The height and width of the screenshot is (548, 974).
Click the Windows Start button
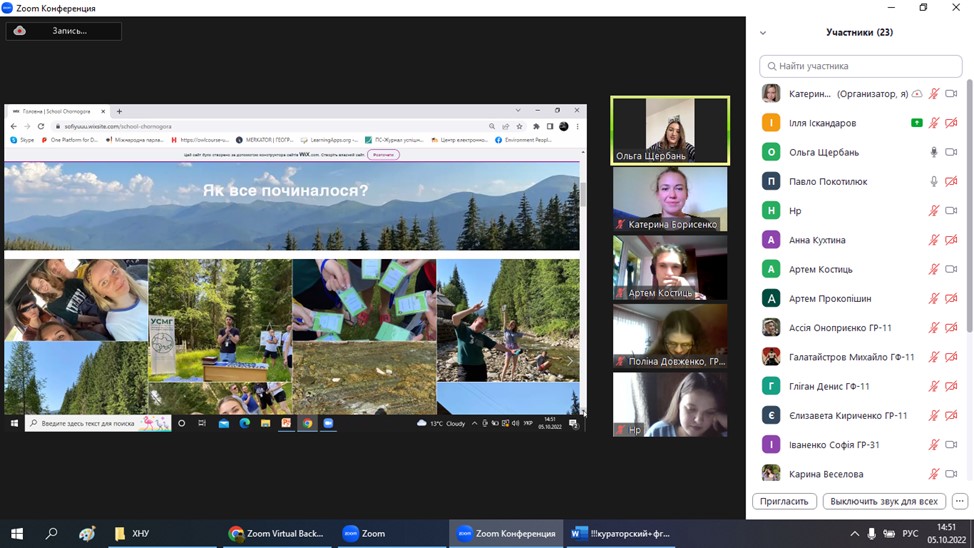coord(17,534)
